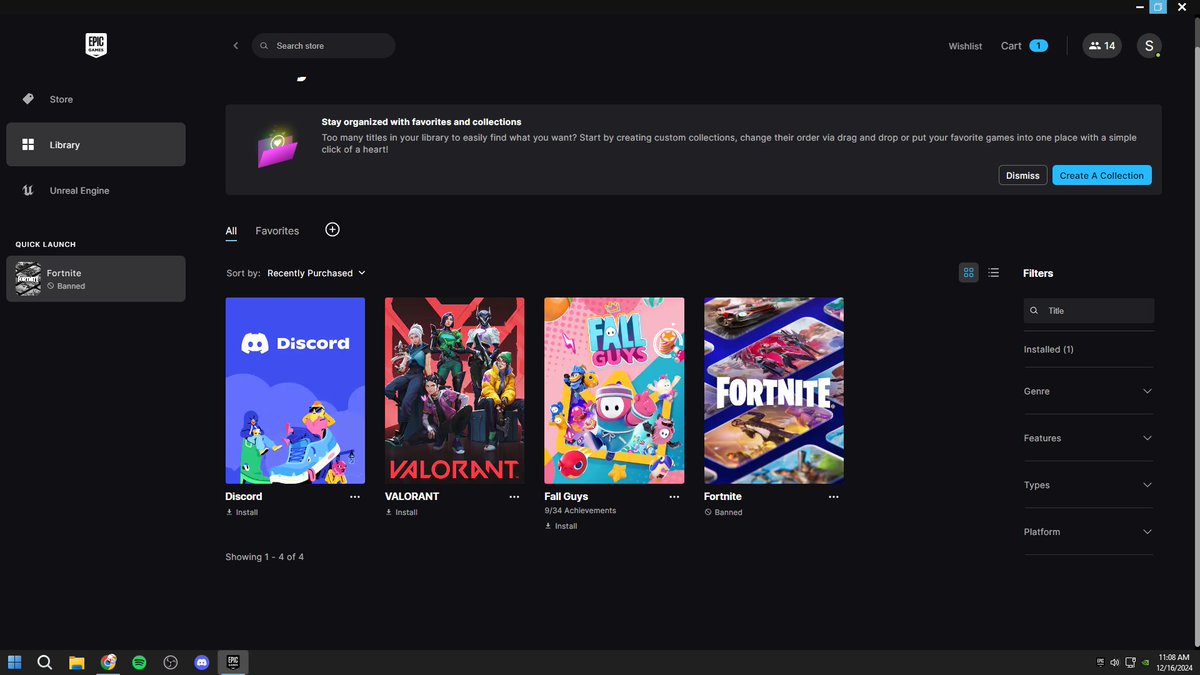Open the Discord cover art
The height and width of the screenshot is (675, 1200).
(x=295, y=391)
